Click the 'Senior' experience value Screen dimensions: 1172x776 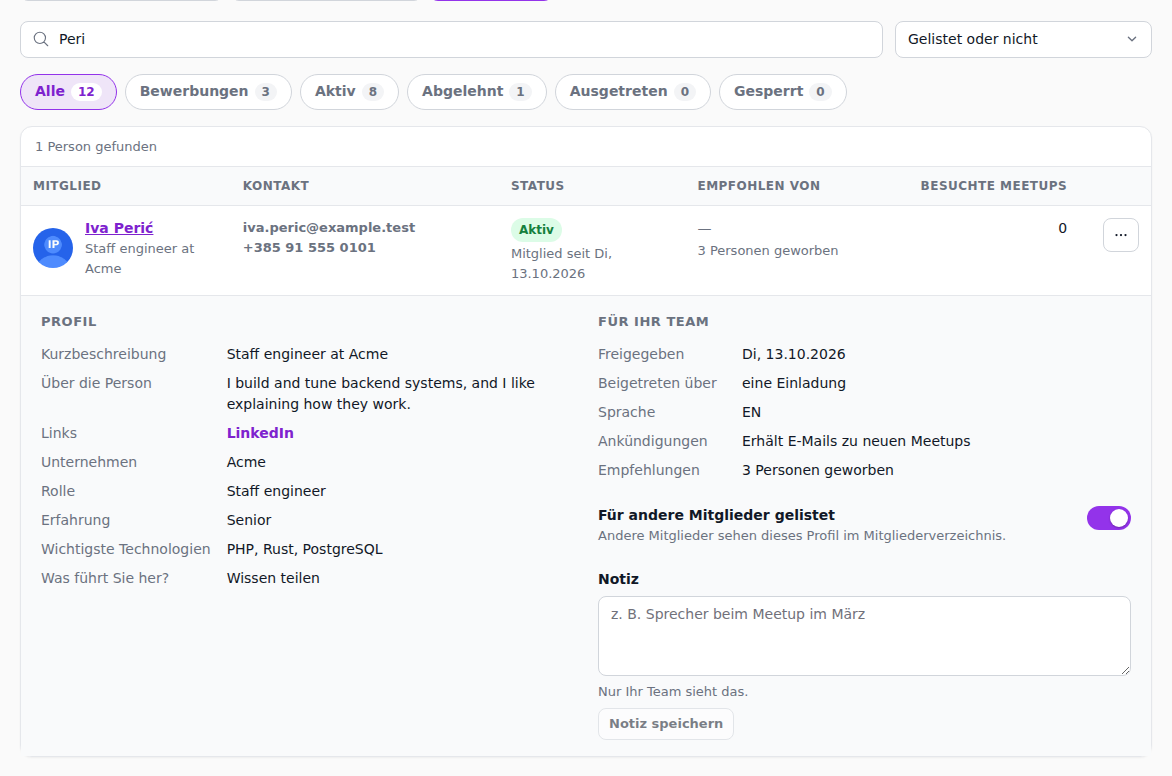tap(249, 520)
